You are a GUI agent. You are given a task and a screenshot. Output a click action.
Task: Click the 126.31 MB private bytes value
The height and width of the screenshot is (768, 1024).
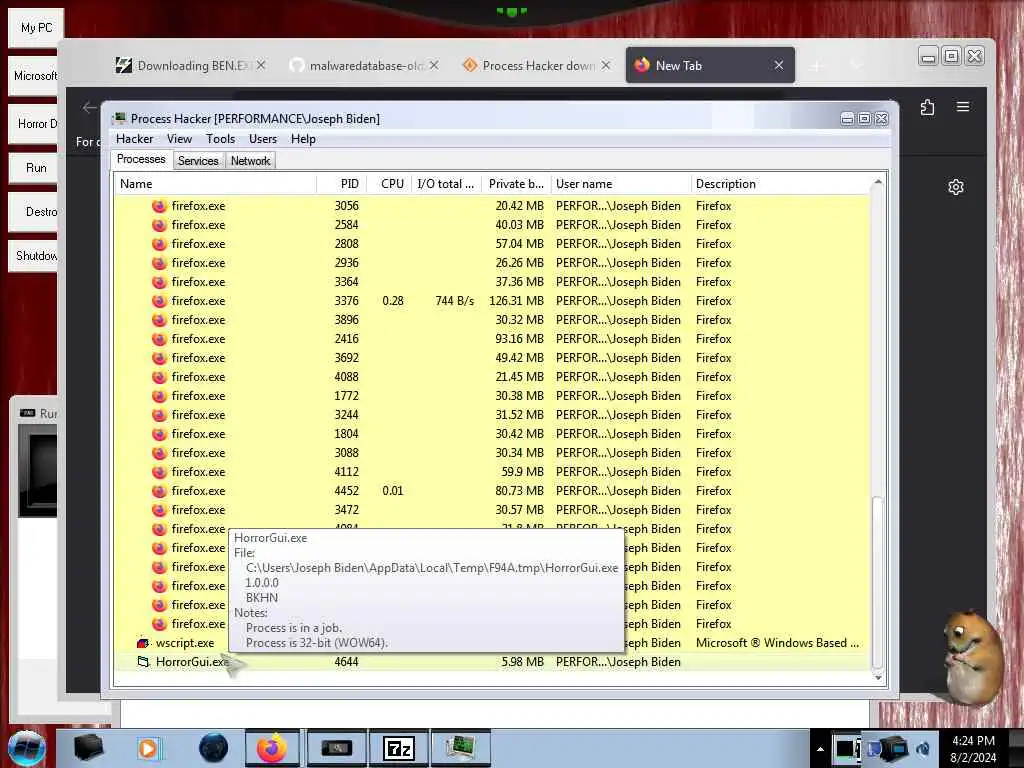[517, 301]
